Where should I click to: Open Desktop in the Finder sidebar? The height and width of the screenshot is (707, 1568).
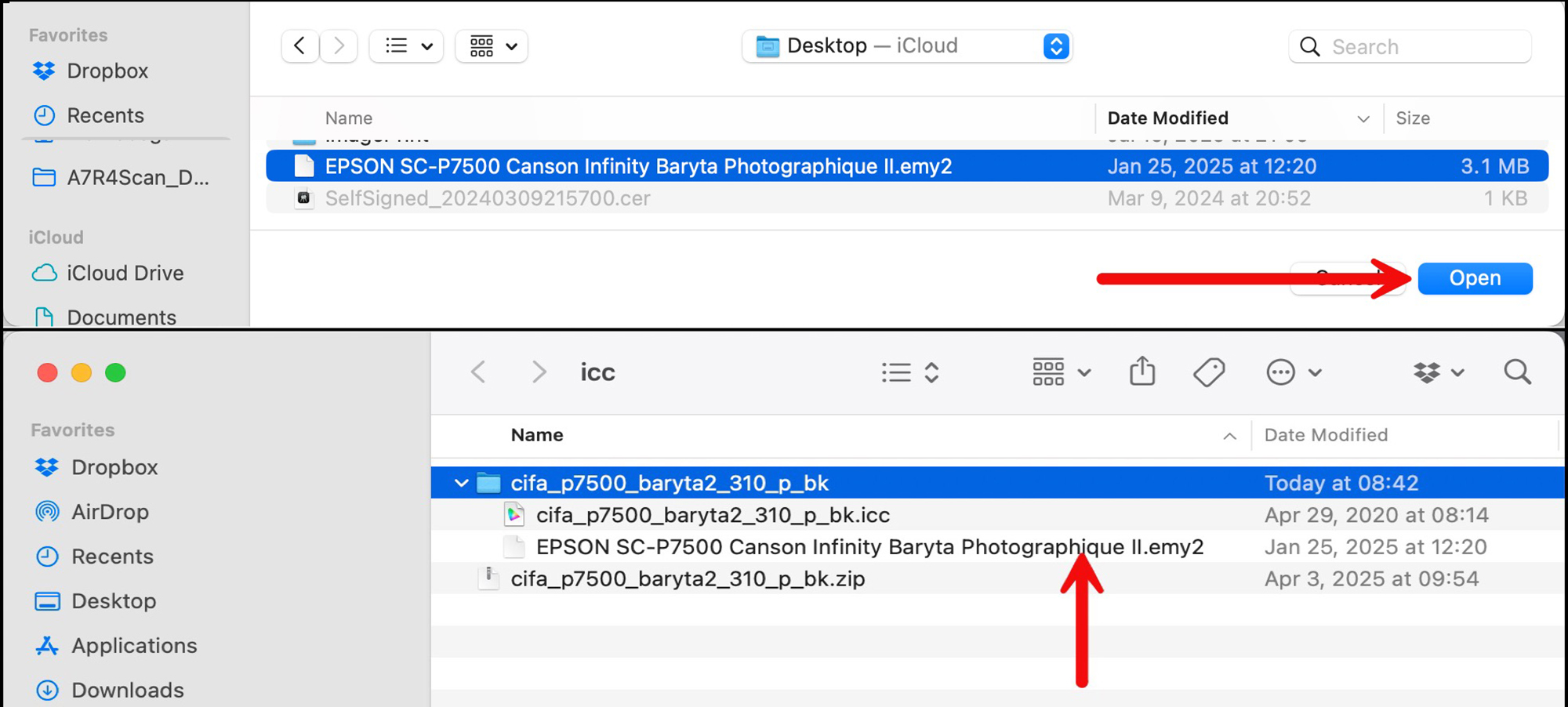pyautogui.click(x=96, y=601)
